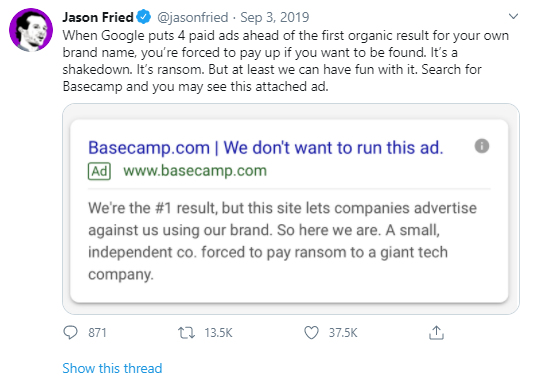
Task: Click the reply speech bubble icon
Action: (x=70, y=332)
